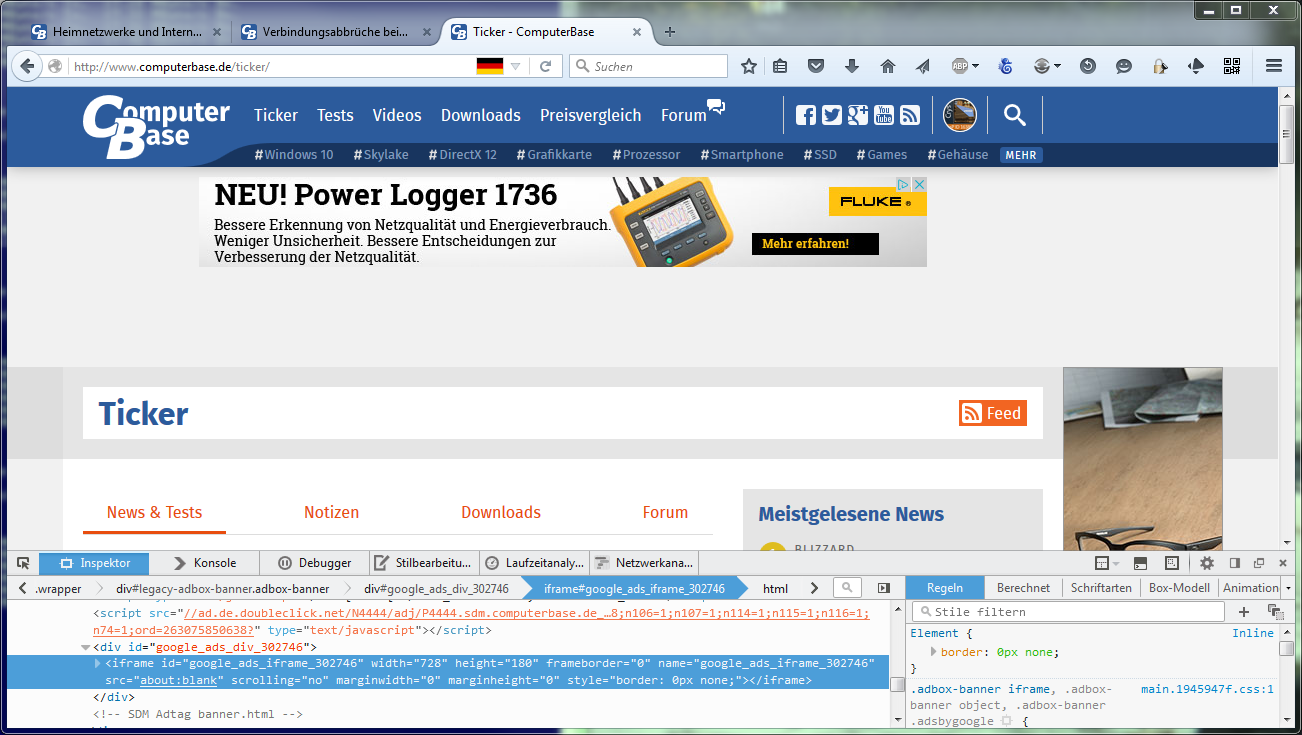Image resolution: width=1302 pixels, height=735 pixels.
Task: Expand the border property triangle
Action: tap(933, 652)
